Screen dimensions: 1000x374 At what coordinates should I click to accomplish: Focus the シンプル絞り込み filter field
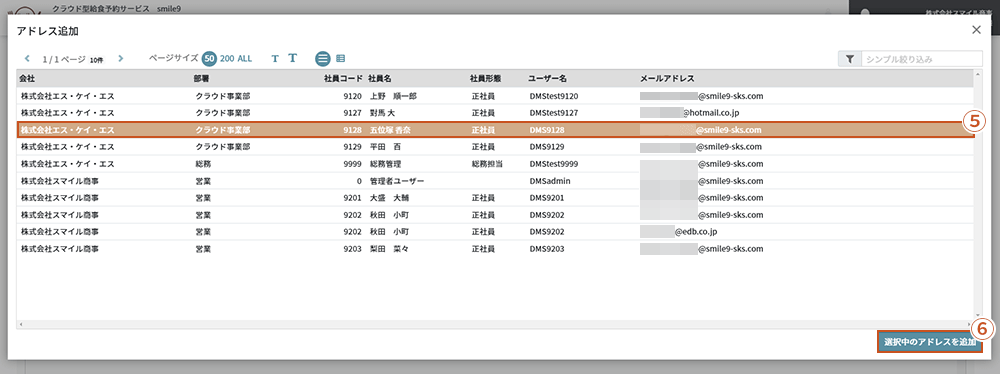tap(922, 59)
